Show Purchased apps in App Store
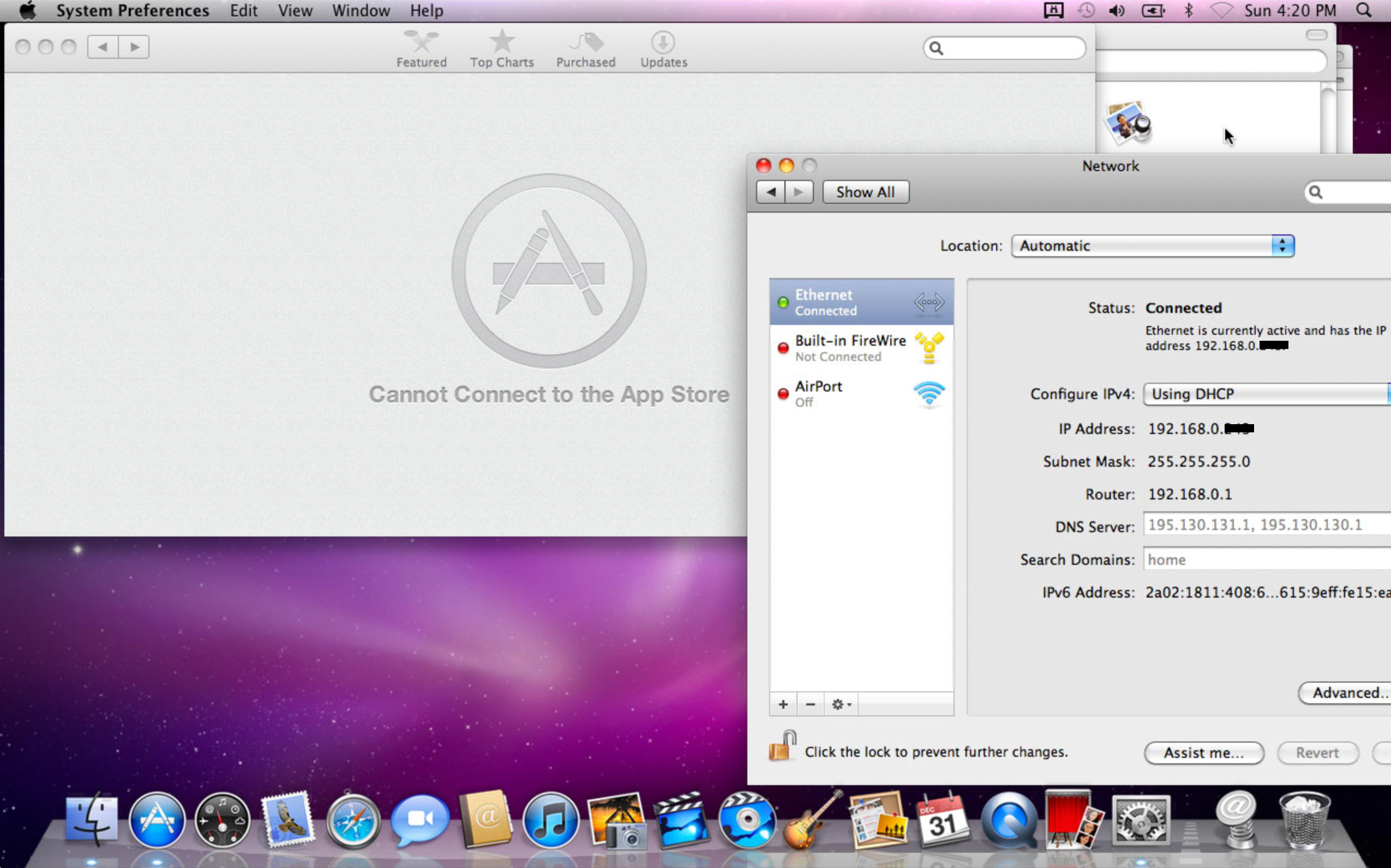Viewport: 1391px width, 868px height. [585, 49]
